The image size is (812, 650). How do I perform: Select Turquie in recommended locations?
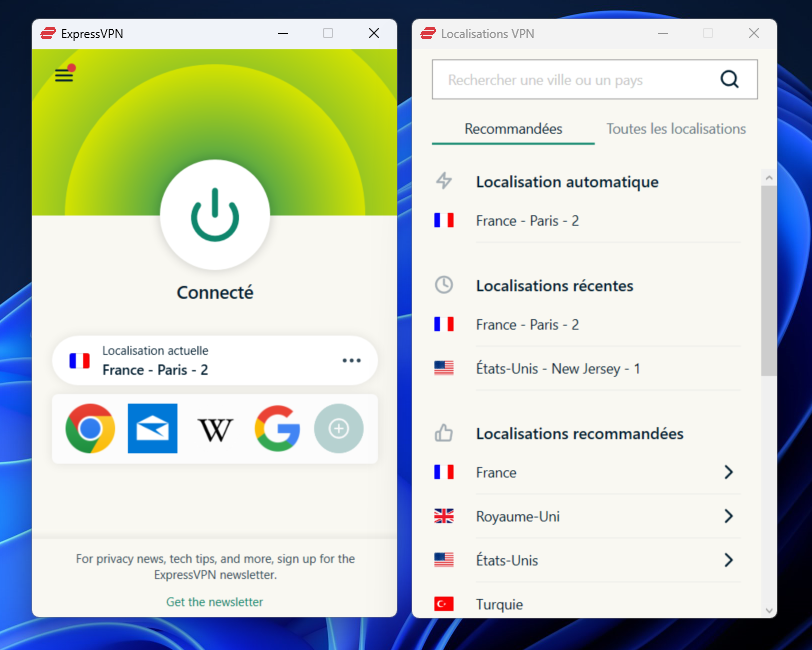(x=587, y=604)
